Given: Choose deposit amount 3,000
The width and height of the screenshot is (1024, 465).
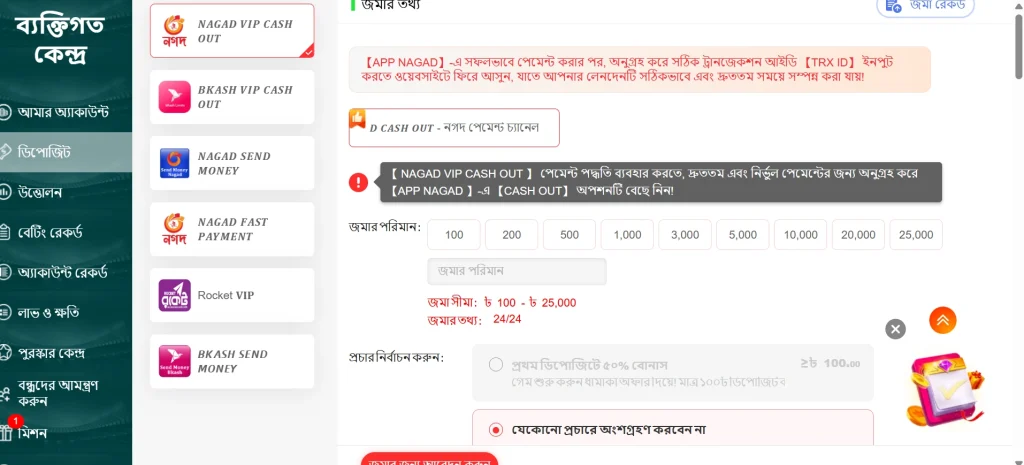Looking at the screenshot, I should tap(685, 234).
